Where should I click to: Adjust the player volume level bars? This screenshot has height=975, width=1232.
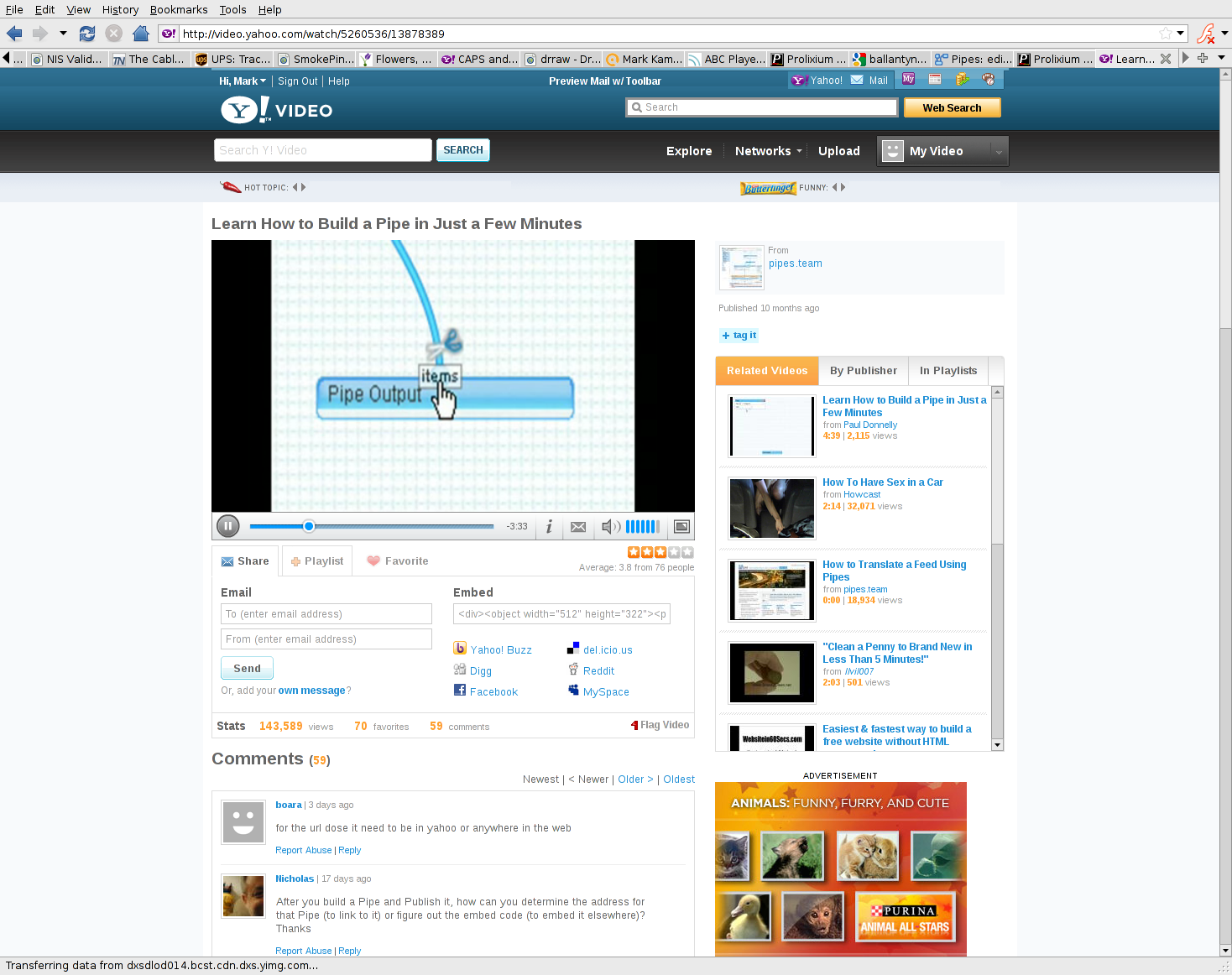coord(643,527)
